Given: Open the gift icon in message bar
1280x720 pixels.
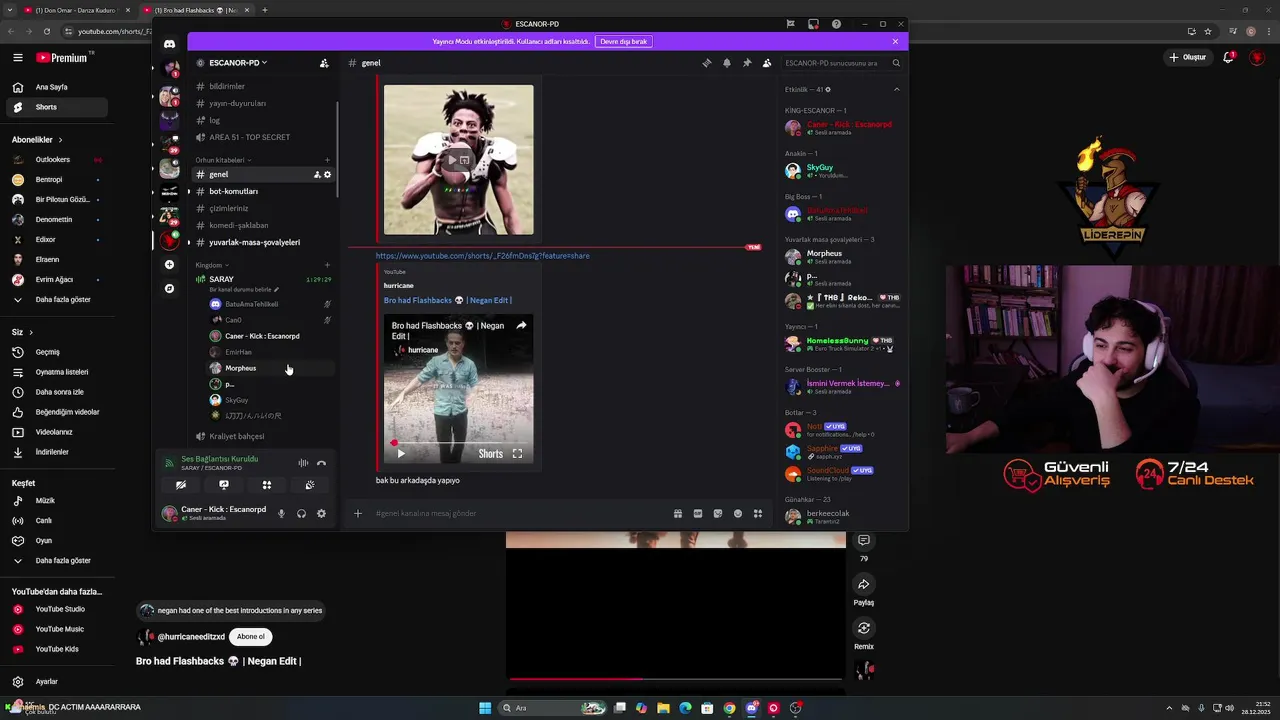Looking at the screenshot, I should pyautogui.click(x=678, y=514).
